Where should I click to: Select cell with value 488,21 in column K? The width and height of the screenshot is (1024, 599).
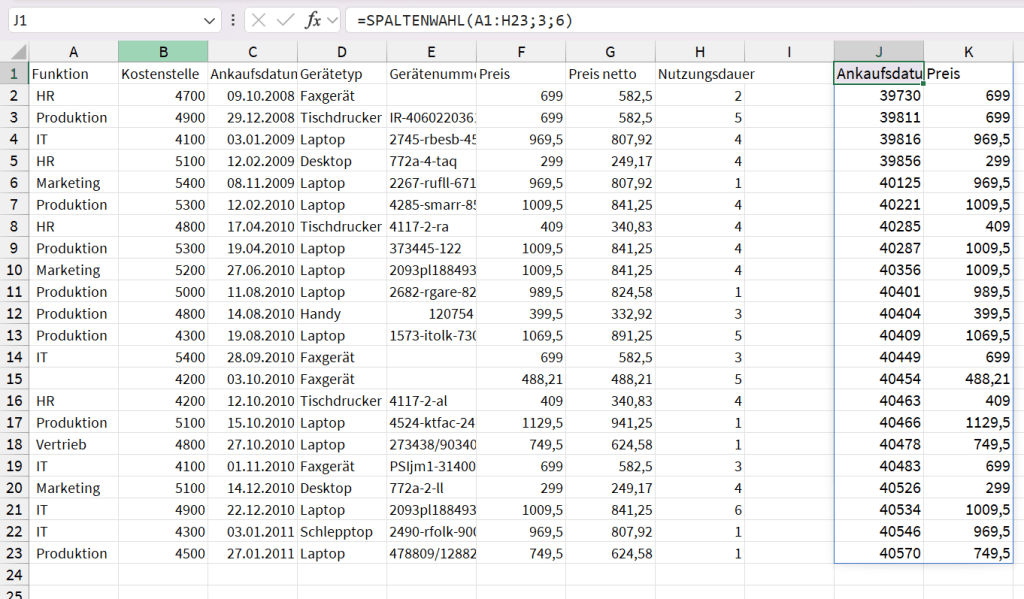[967, 379]
